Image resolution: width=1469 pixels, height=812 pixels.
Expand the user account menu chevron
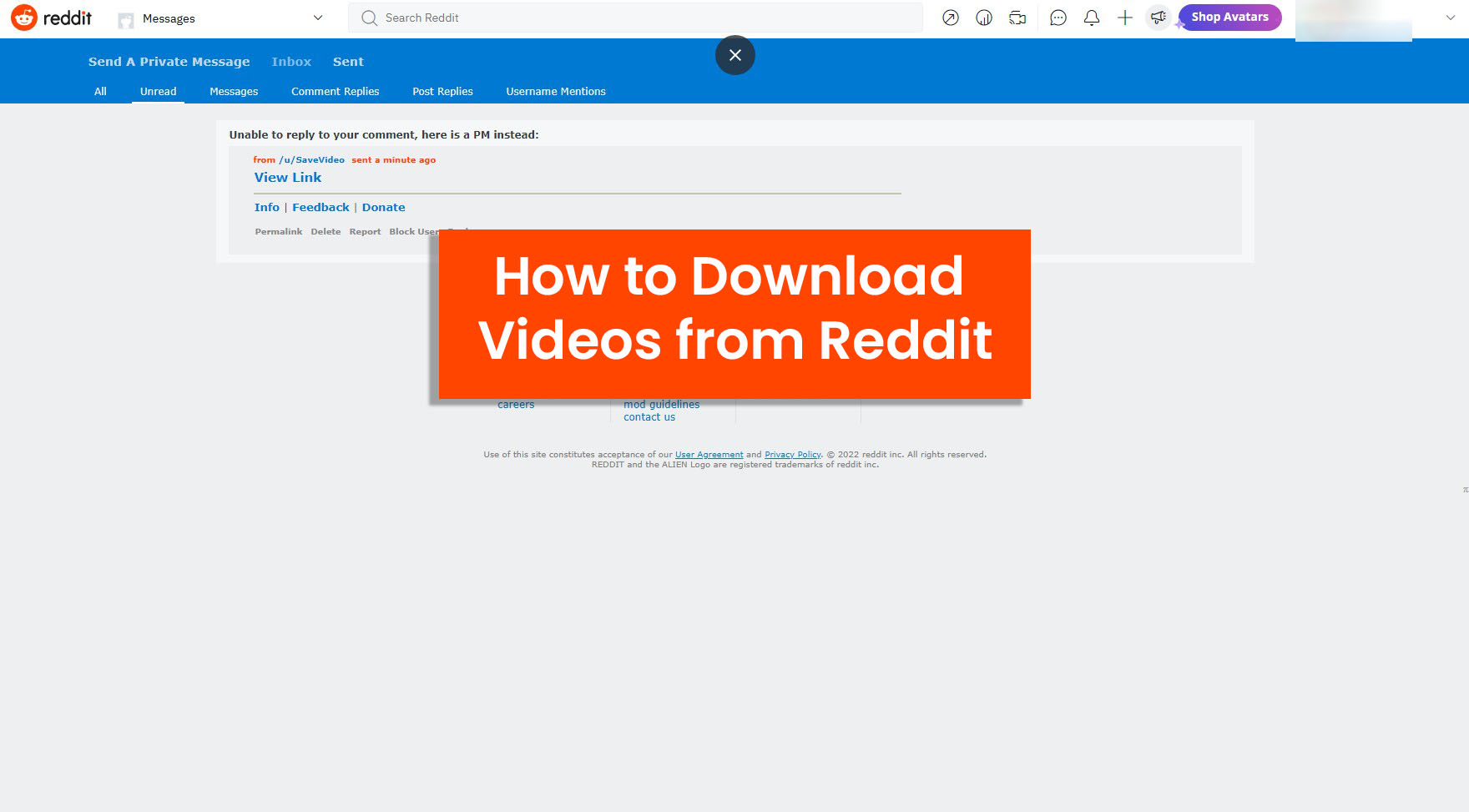(x=1451, y=18)
